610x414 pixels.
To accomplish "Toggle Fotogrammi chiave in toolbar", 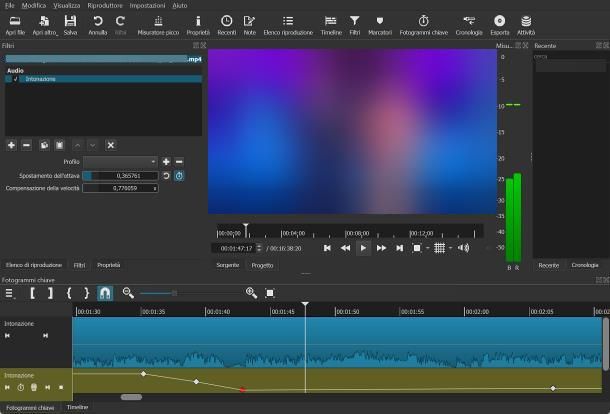I will tap(424, 25).
